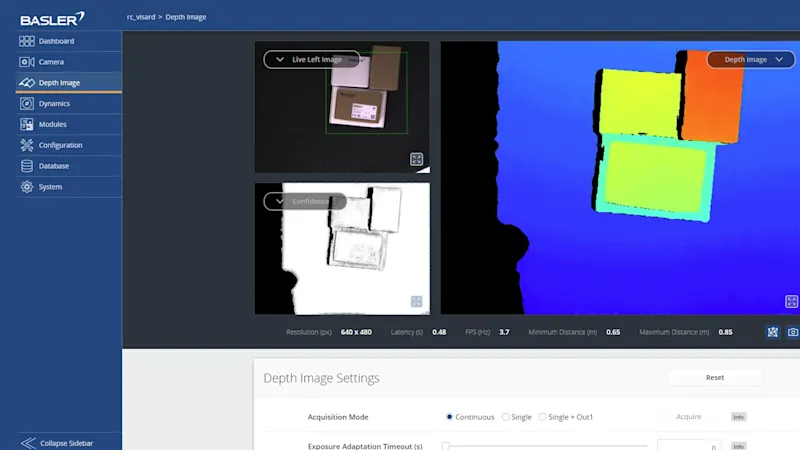Open Configuration in the sidebar
Screen dimensions: 800x450
[x=60, y=145]
